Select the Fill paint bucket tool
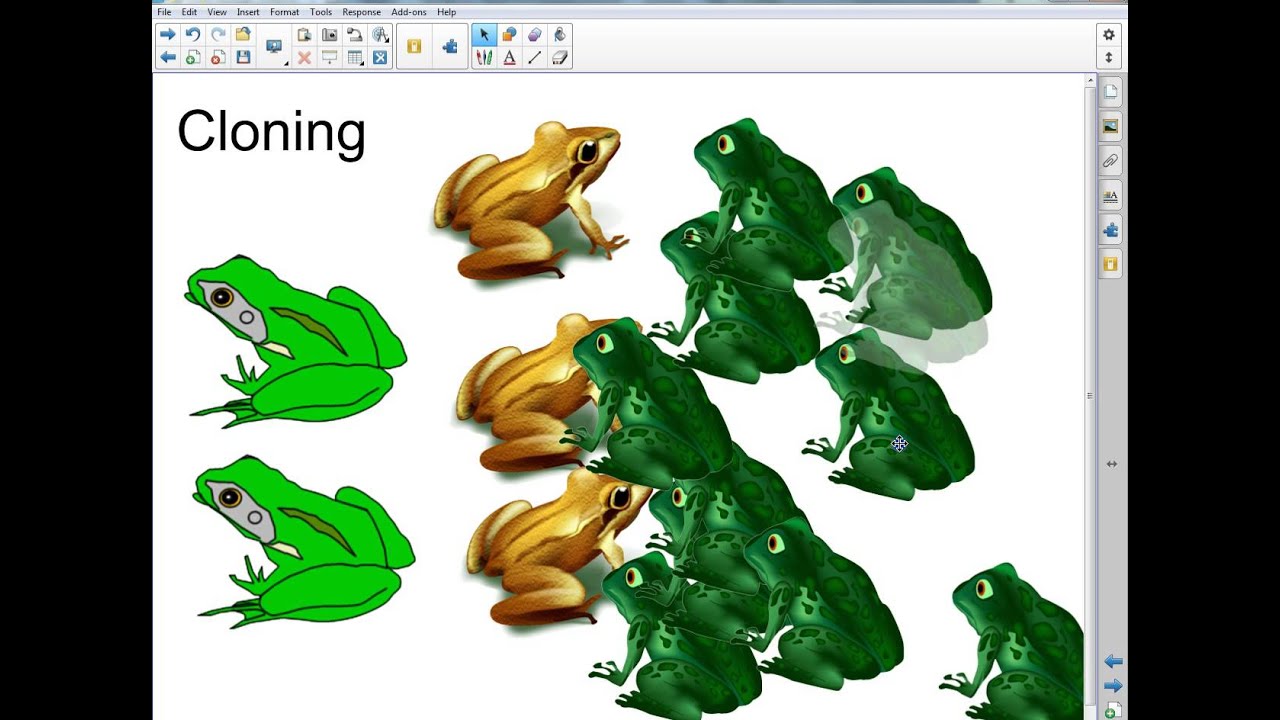The width and height of the screenshot is (1280, 720). pyautogui.click(x=559, y=34)
